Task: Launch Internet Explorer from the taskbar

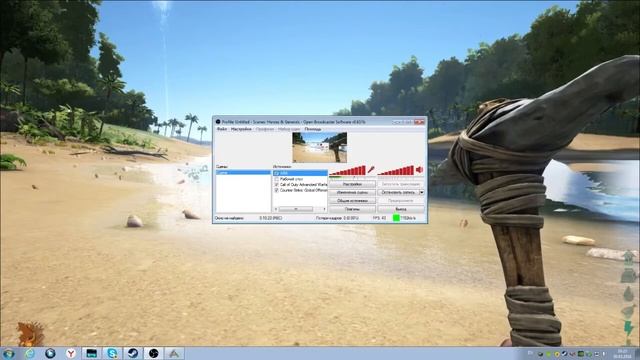Action: (x=29, y=353)
